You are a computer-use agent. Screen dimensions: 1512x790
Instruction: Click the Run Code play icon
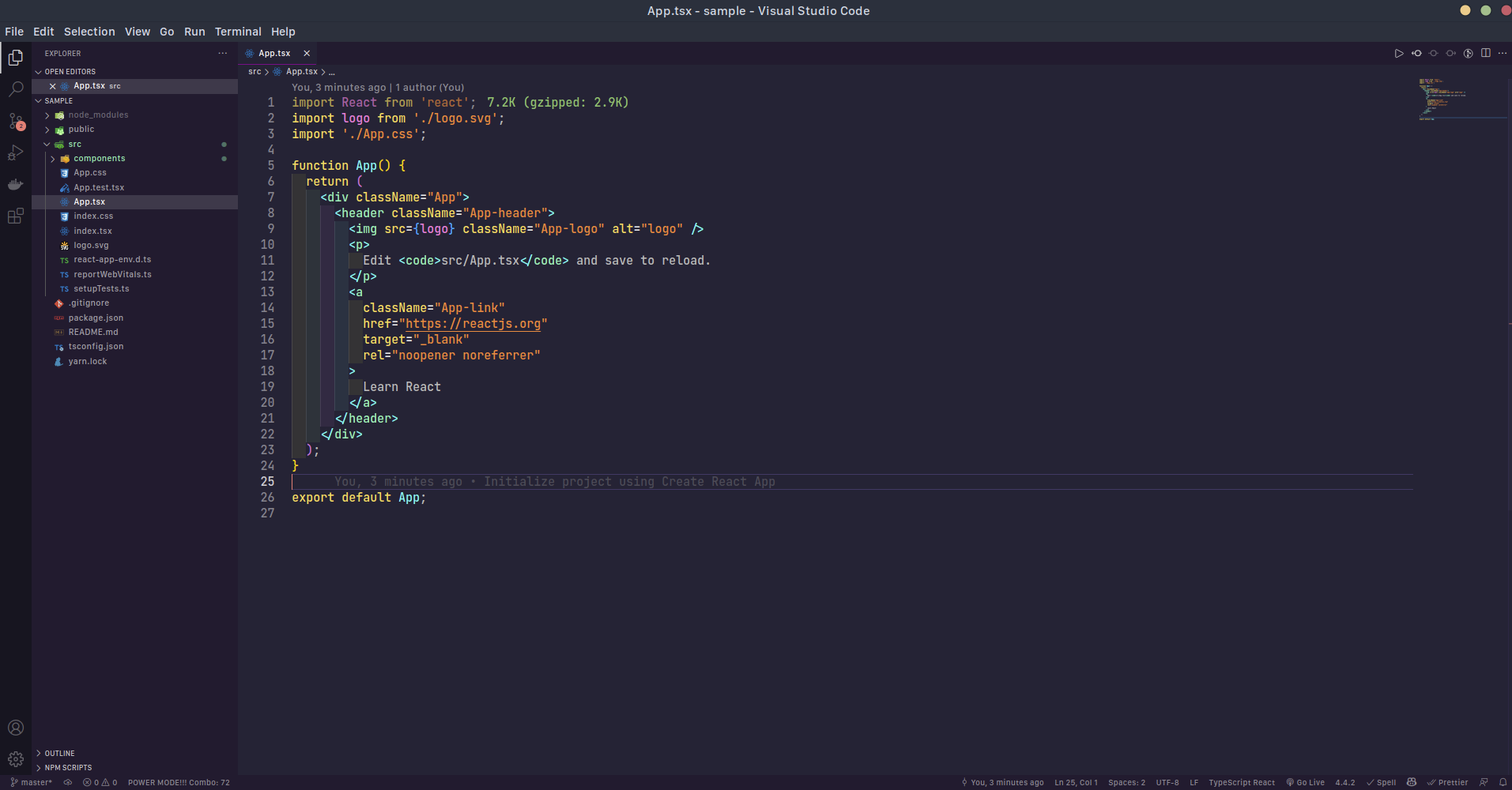[1398, 54]
